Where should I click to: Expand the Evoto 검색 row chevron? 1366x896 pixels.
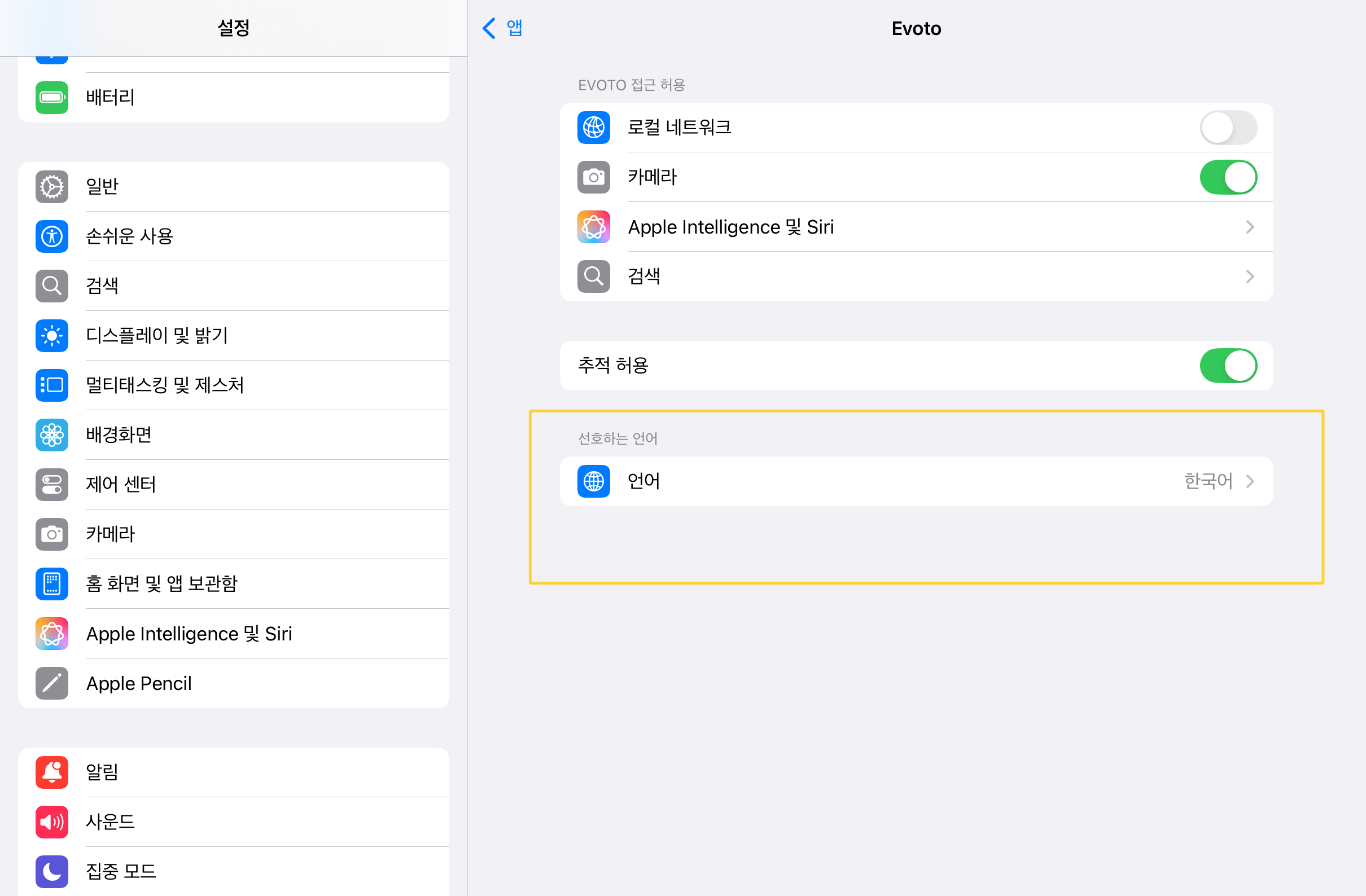[x=1250, y=276]
